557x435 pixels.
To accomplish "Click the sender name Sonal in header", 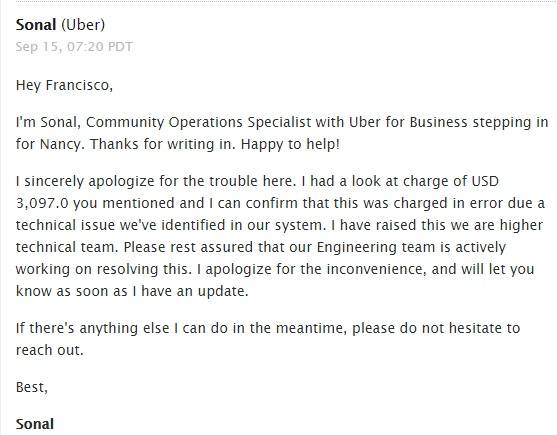I will 36,25.
